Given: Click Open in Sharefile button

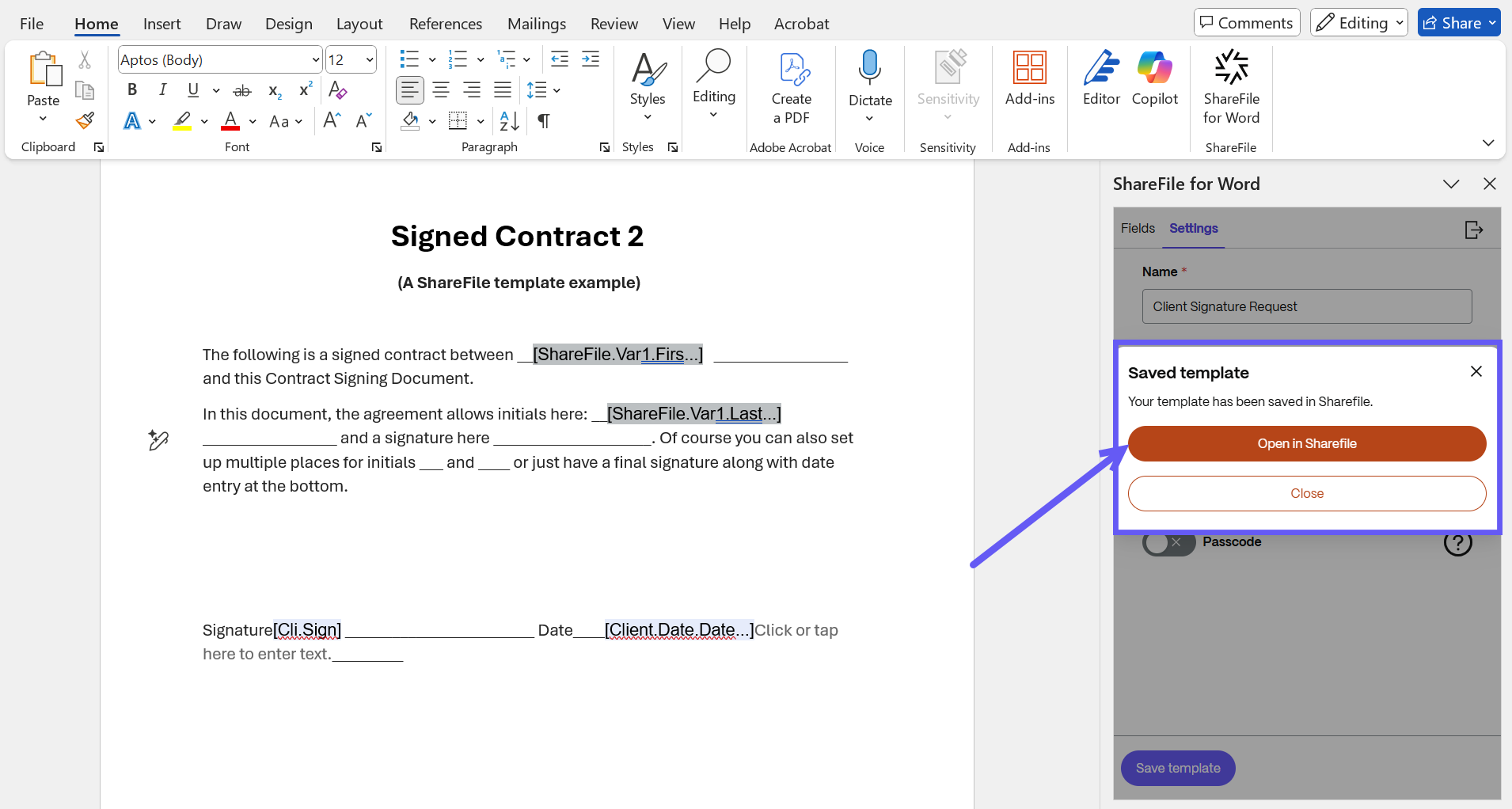Looking at the screenshot, I should 1306,443.
